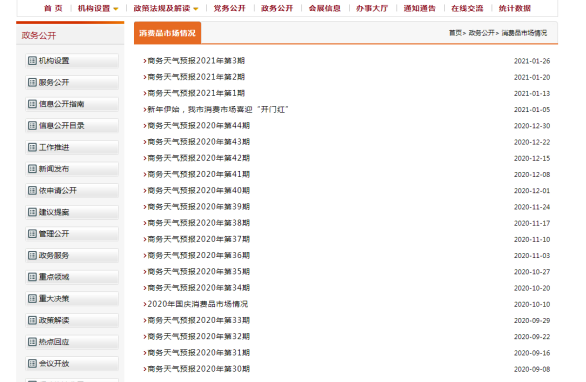Open article 商务天气预报2020年第30期
The height and width of the screenshot is (382, 586).
(198, 369)
